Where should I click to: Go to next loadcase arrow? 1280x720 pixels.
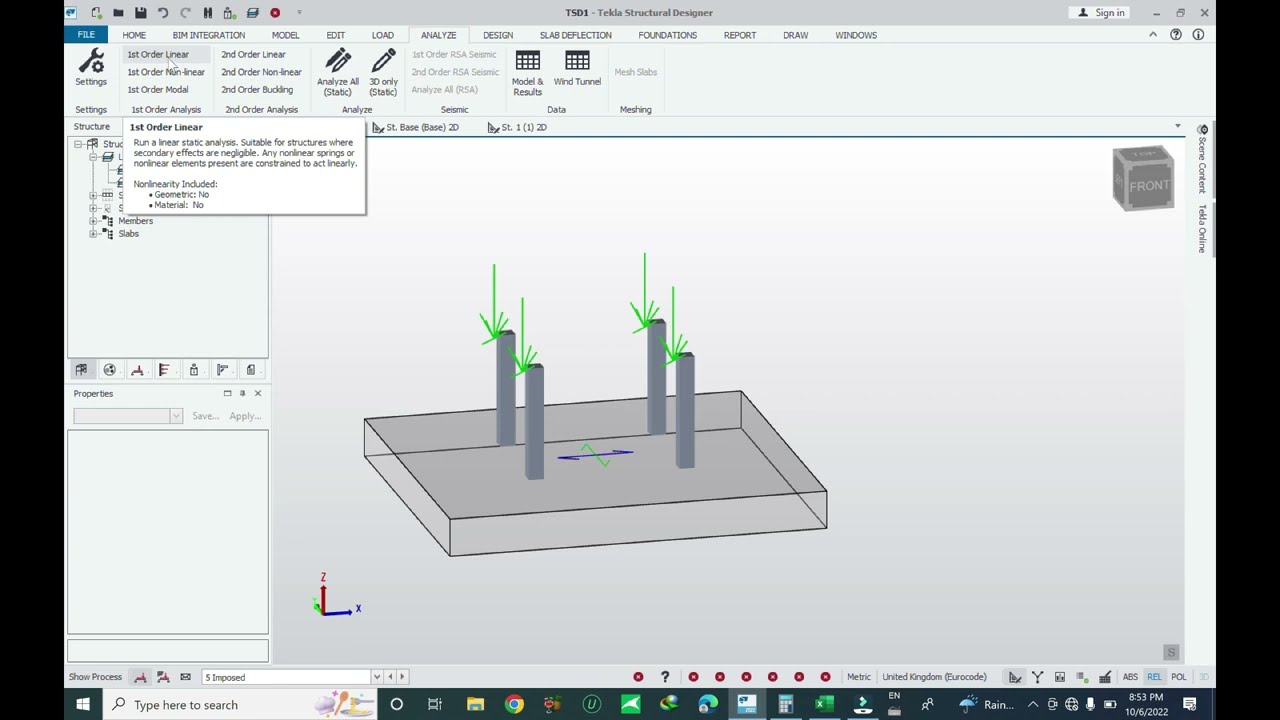point(402,677)
